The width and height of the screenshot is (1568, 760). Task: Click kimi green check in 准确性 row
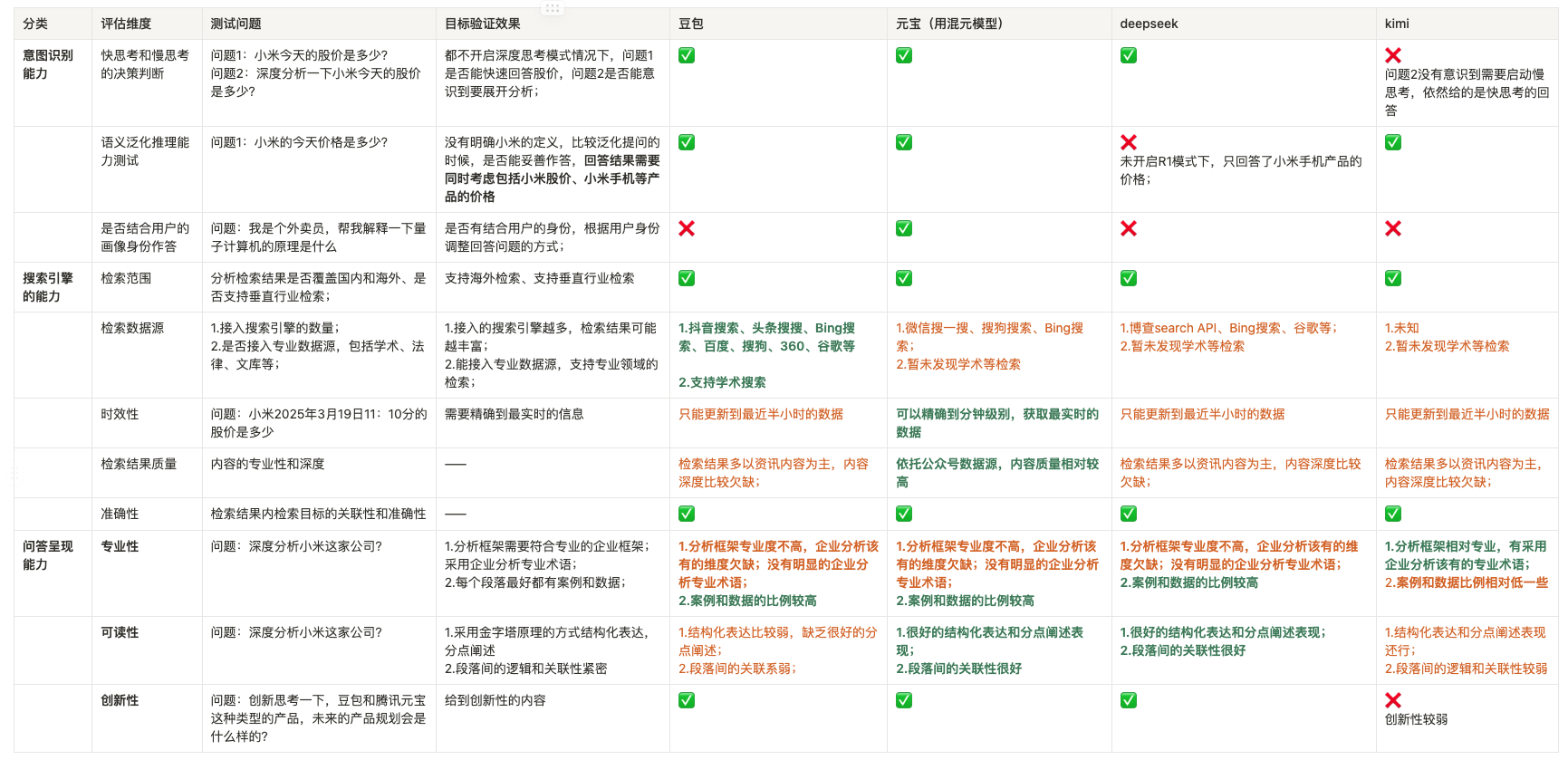[1393, 514]
